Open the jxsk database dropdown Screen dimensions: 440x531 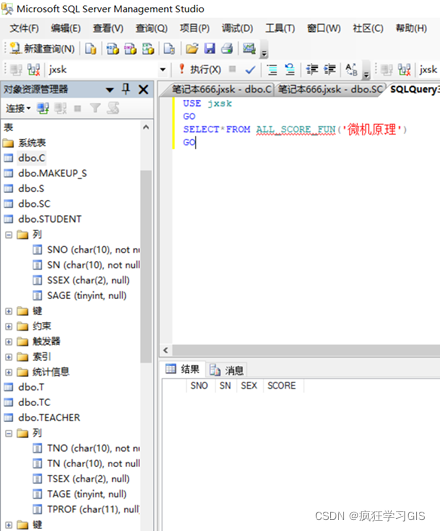[163, 70]
